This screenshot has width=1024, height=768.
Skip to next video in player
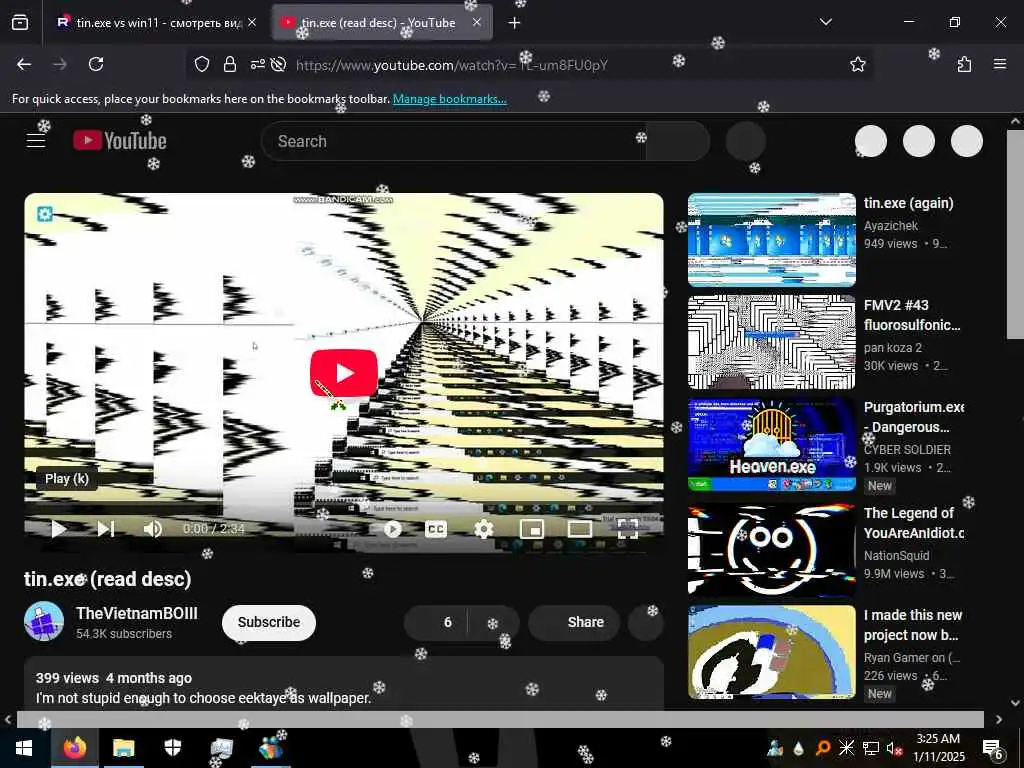pyautogui.click(x=106, y=528)
